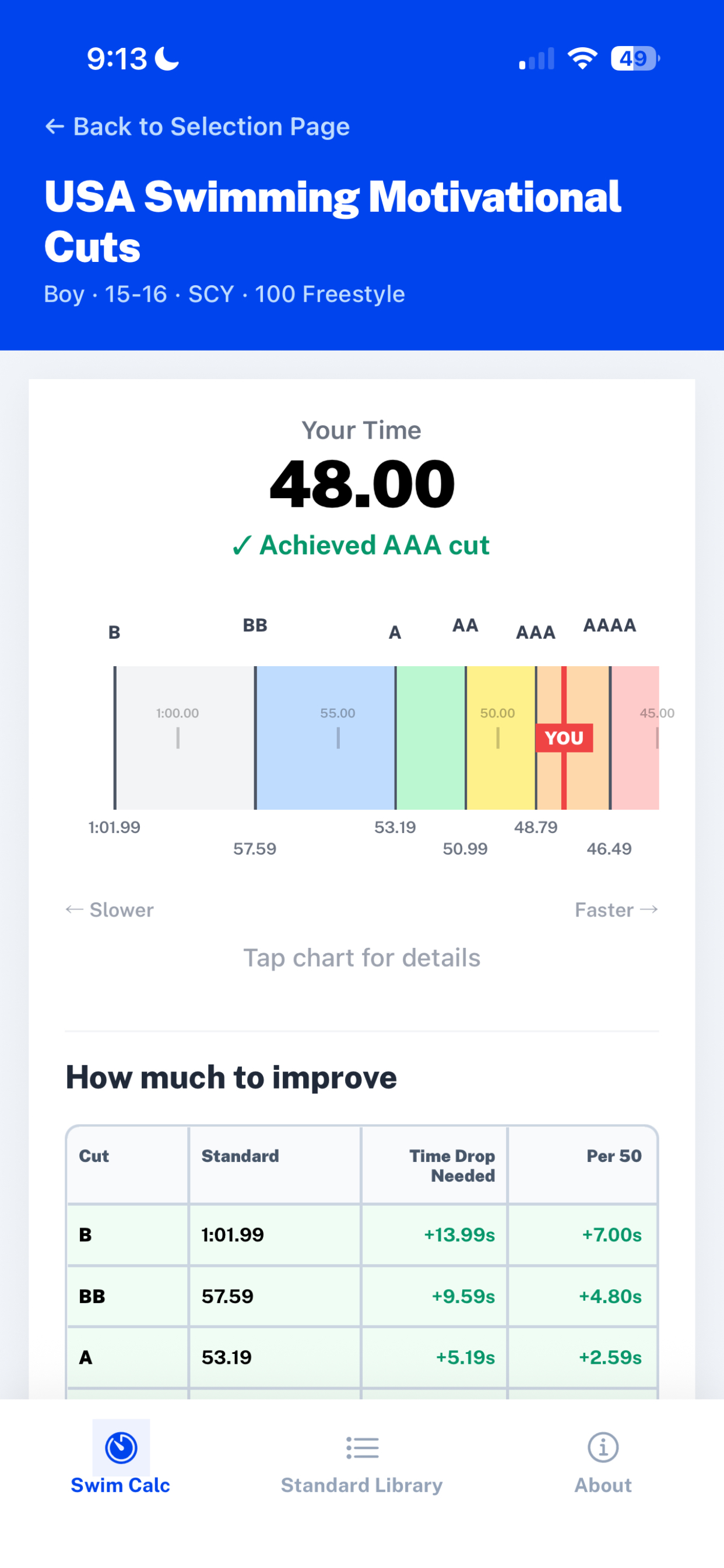The image size is (724, 1568).
Task: Select the BB row in improvement table
Action: click(362, 1296)
